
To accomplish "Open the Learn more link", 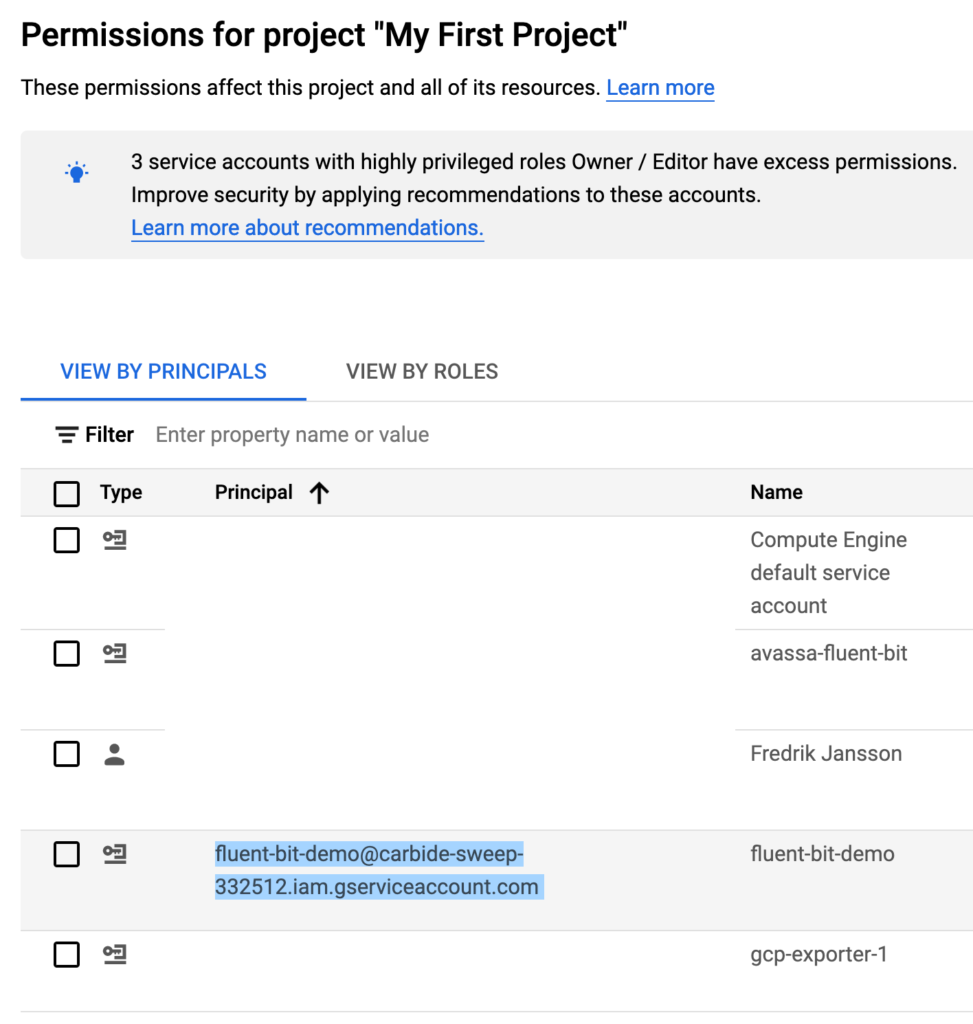I will pyautogui.click(x=660, y=88).
